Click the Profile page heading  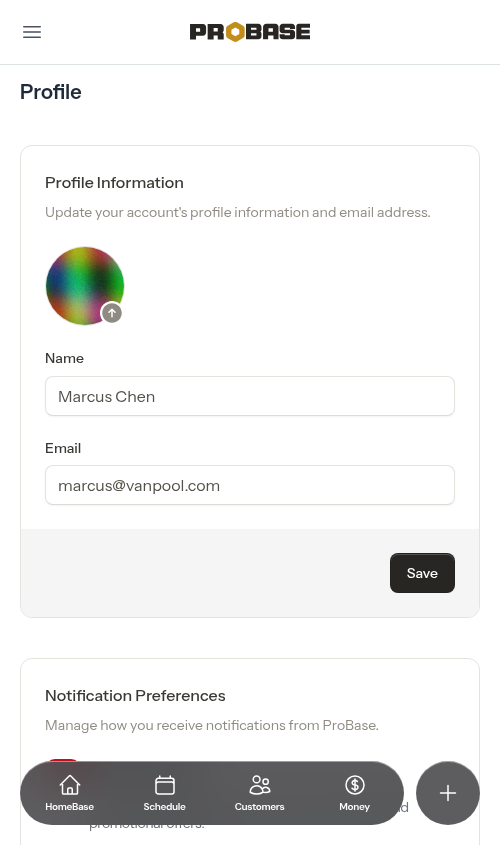tap(51, 92)
